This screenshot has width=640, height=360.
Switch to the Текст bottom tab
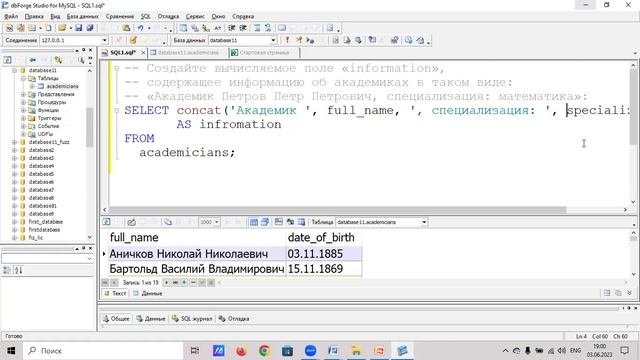(115, 293)
